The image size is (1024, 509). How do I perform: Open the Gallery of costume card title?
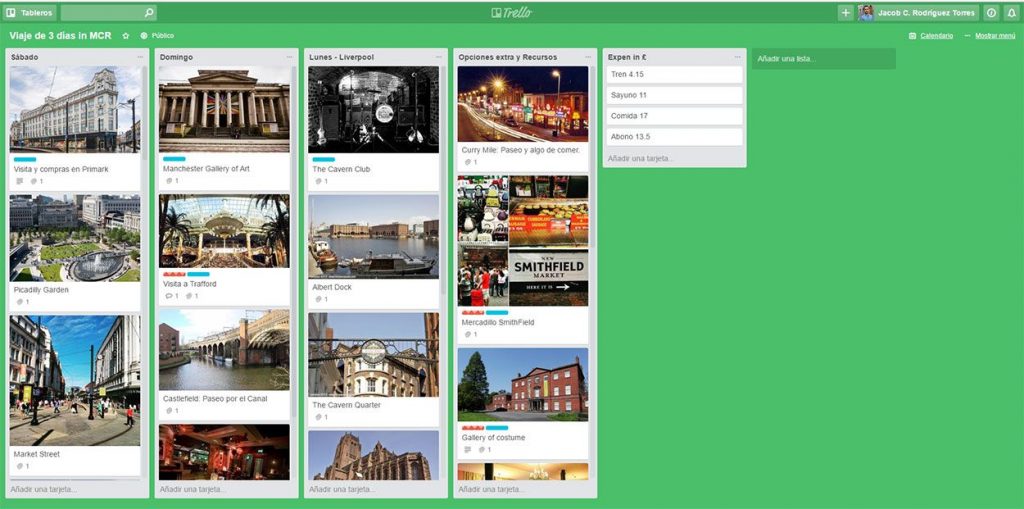tap(493, 438)
